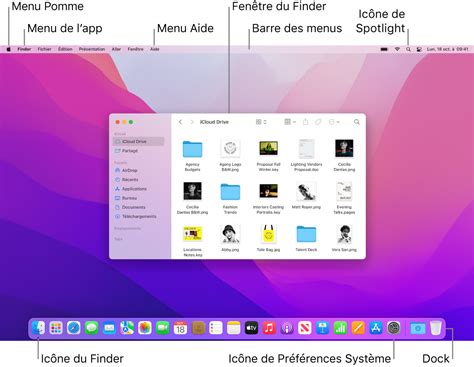Click the battery status icon
This screenshot has height=367, width=474.
coord(384,49)
